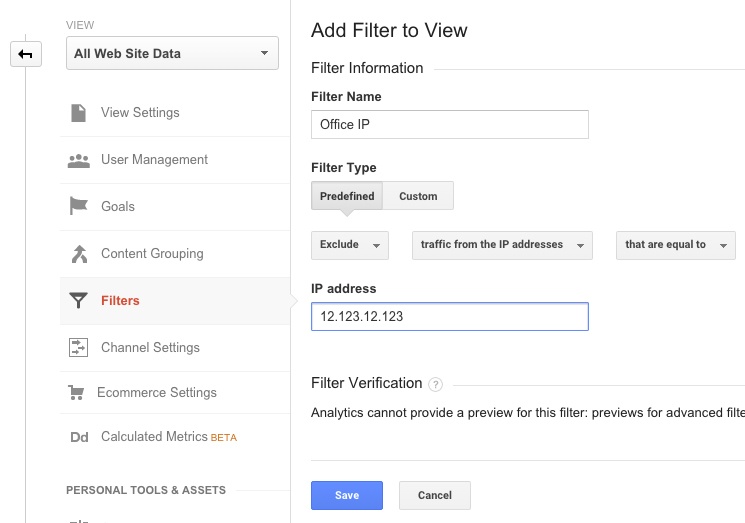The width and height of the screenshot is (745, 523).
Task: Save the new filter
Action: click(x=347, y=495)
